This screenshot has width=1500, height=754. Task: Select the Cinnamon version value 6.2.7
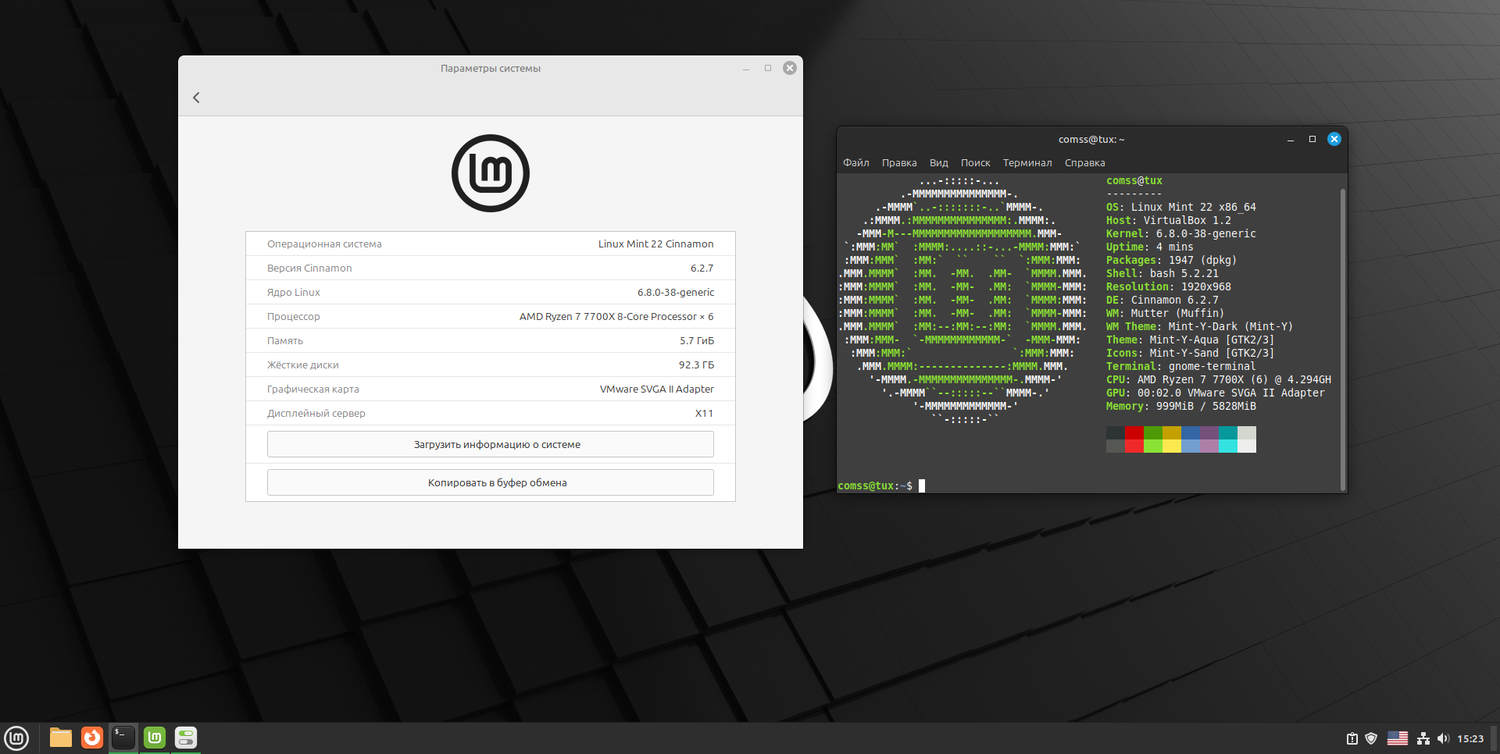tap(701, 268)
